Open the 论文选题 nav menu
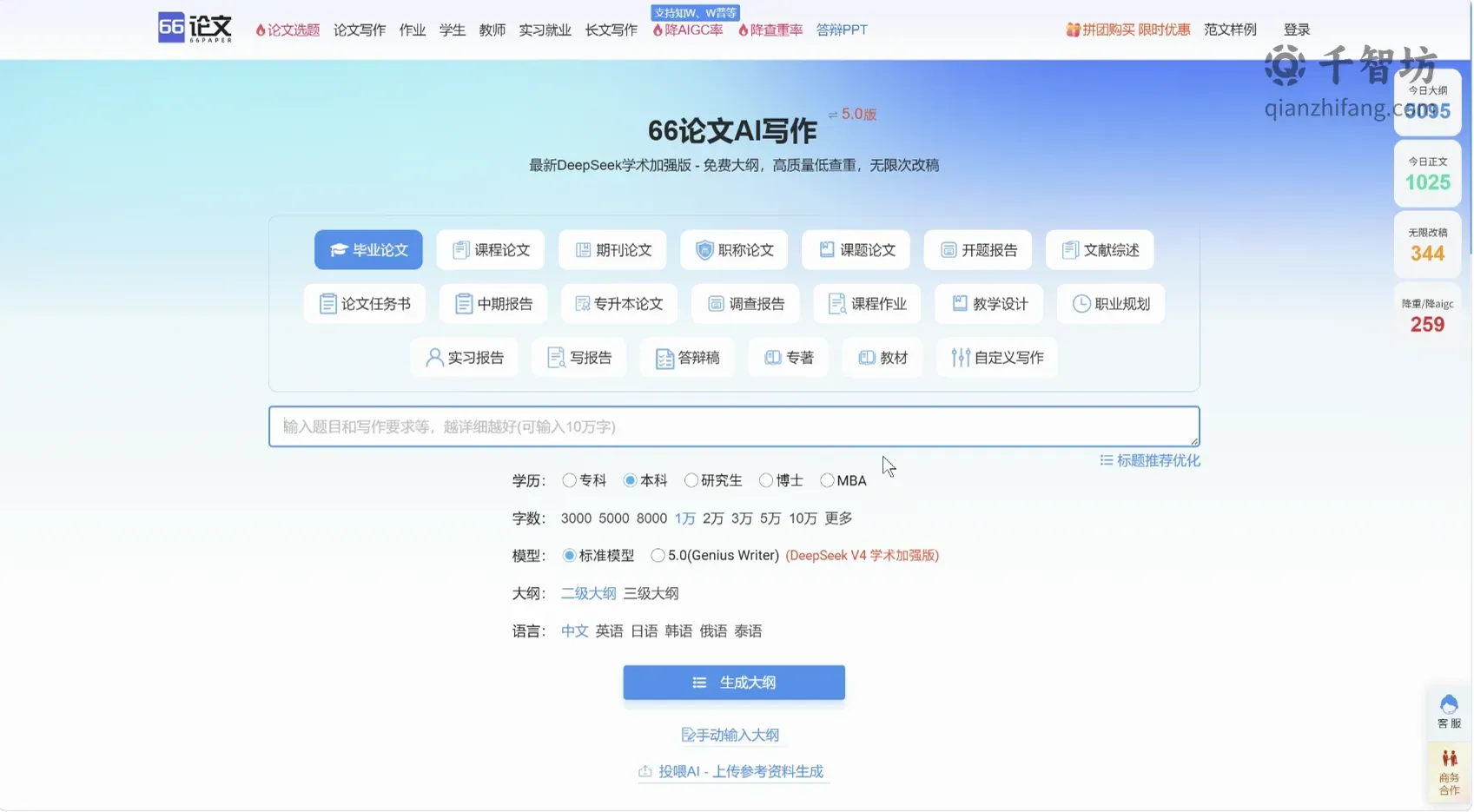The height and width of the screenshot is (812, 1474). pos(288,30)
